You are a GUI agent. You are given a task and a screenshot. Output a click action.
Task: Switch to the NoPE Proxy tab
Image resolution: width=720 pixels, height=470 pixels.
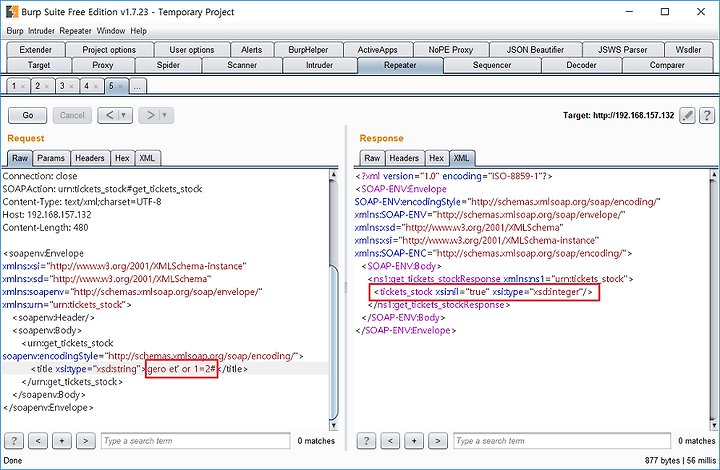tap(451, 50)
